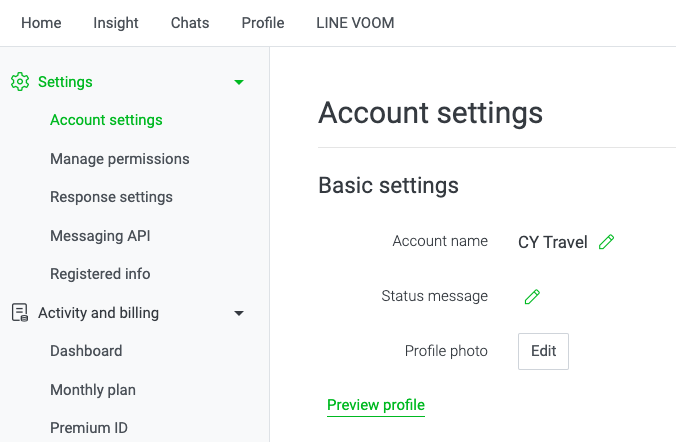Edit status message with pencil icon
The height and width of the screenshot is (442, 676).
pos(532,296)
